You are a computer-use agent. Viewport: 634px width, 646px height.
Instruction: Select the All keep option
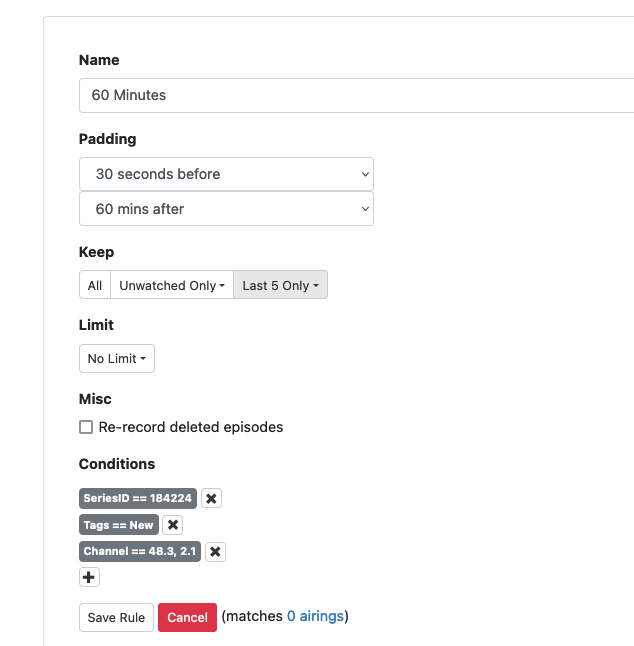click(x=95, y=285)
